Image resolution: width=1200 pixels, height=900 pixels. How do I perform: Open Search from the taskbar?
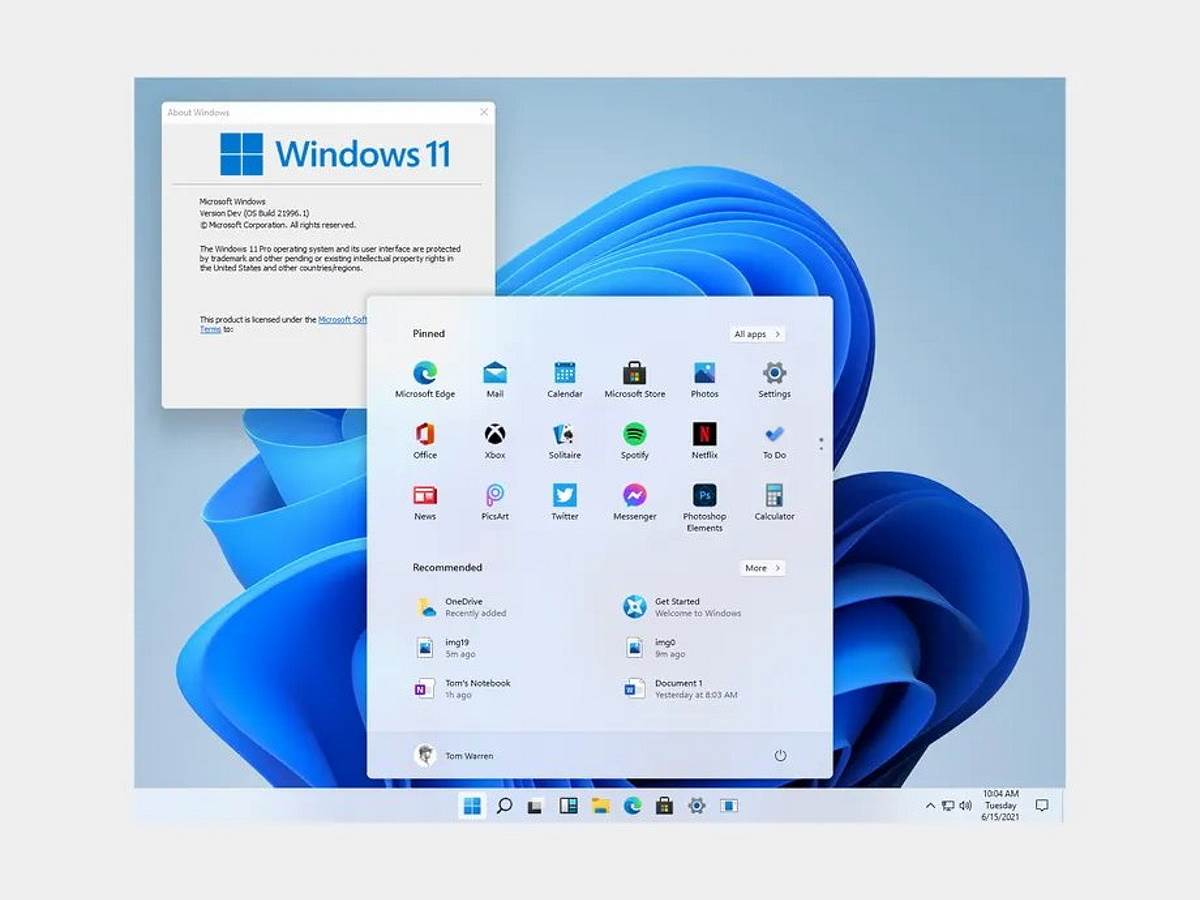coord(503,805)
